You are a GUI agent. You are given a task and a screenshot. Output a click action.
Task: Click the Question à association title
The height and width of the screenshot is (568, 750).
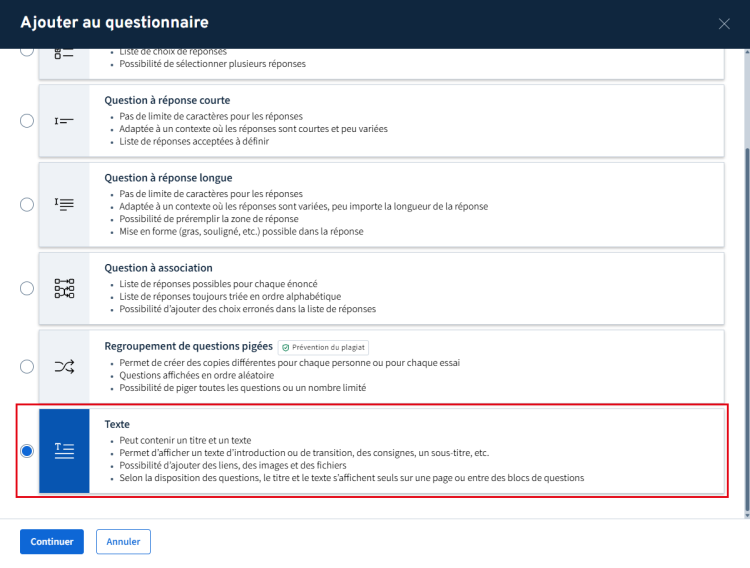158,268
